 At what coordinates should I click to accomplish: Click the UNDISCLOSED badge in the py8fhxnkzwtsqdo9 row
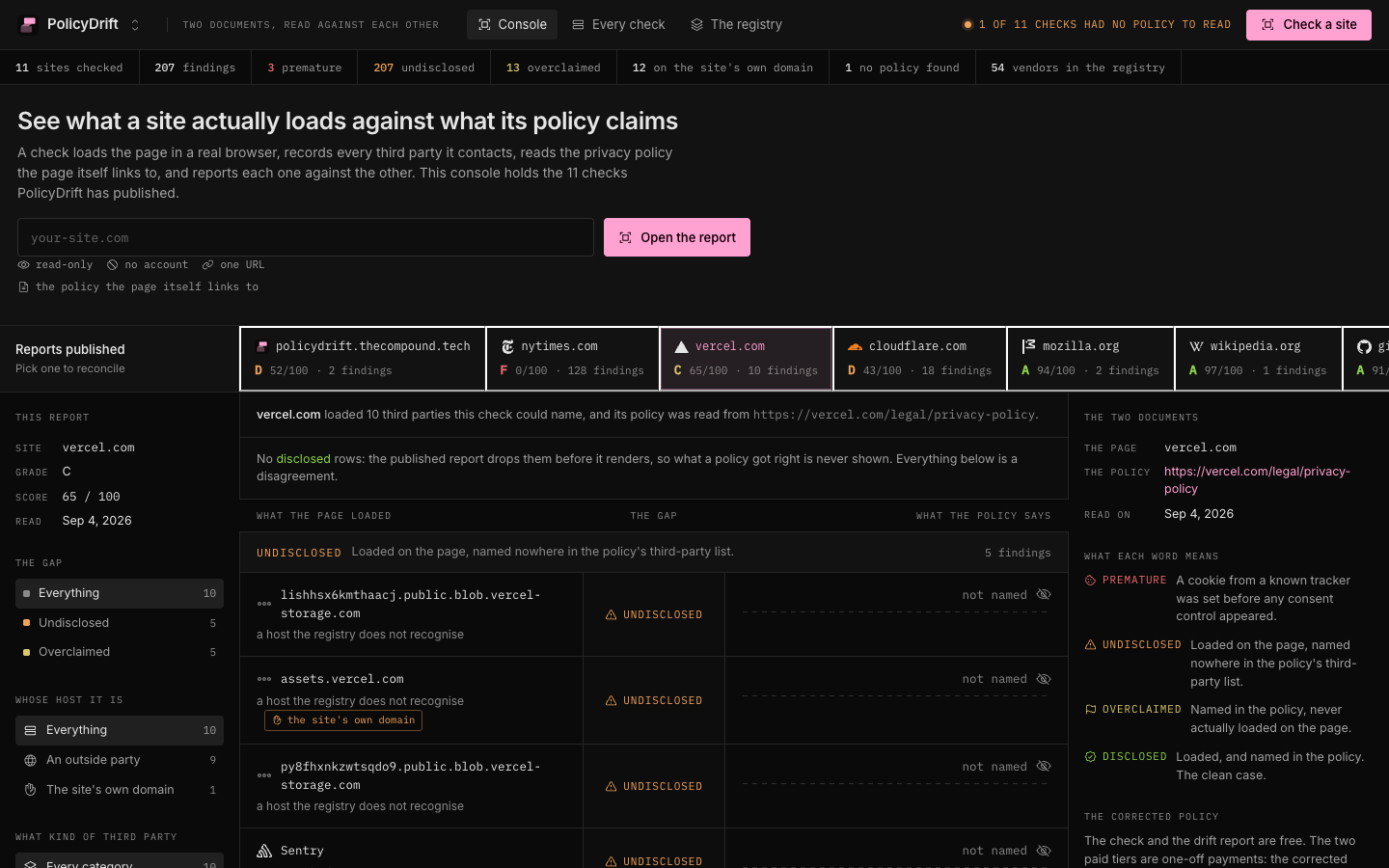tap(654, 786)
